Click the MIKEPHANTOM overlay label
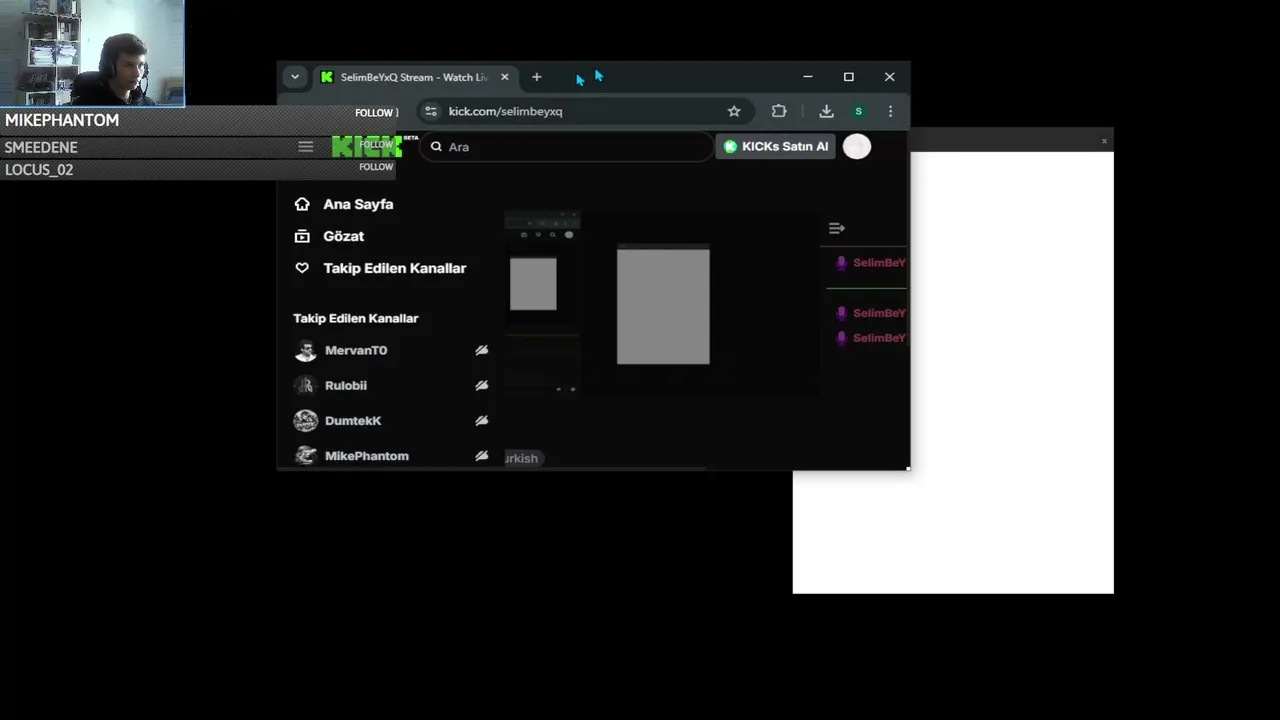The width and height of the screenshot is (1280, 720). pyautogui.click(x=62, y=120)
